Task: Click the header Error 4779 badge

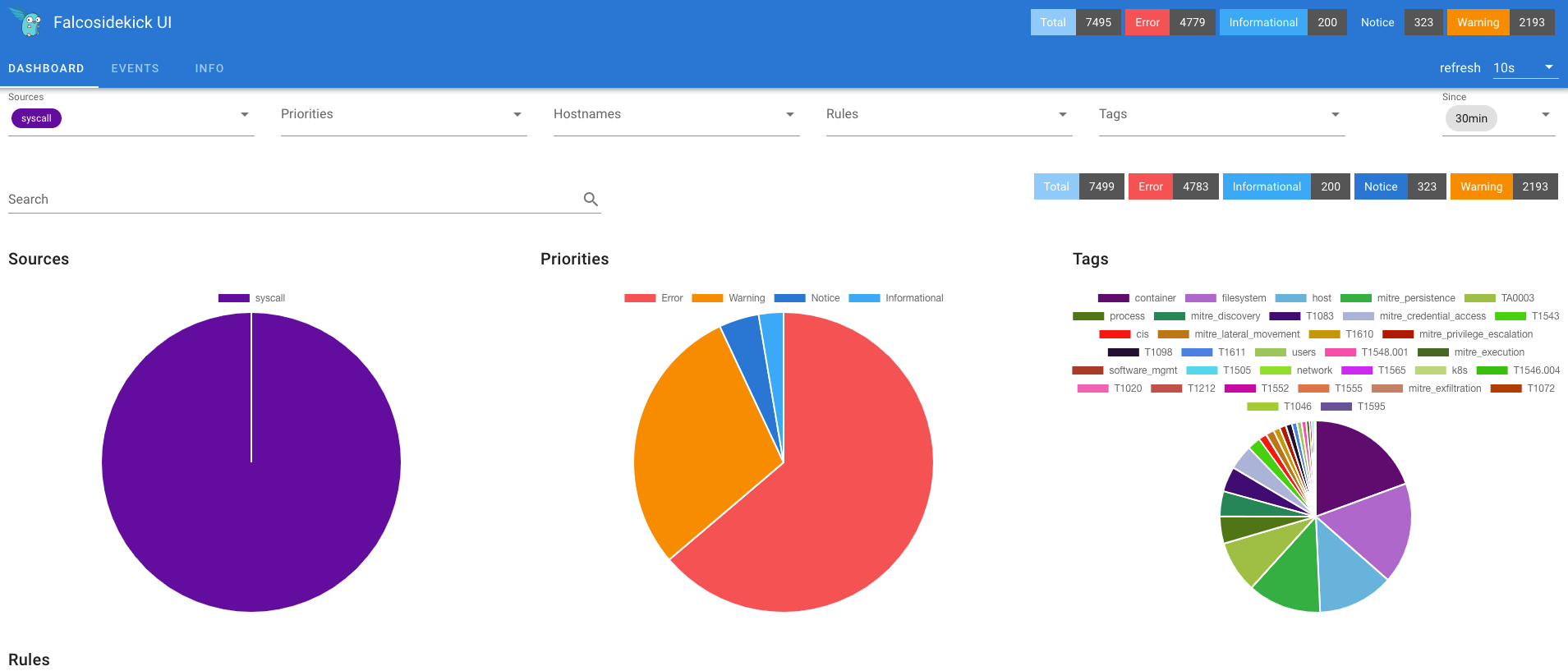Action: [x=1170, y=22]
